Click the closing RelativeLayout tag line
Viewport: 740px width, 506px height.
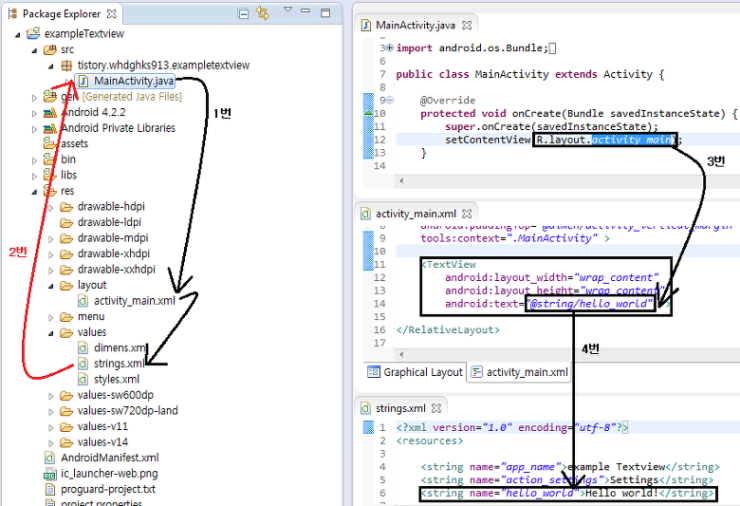pyautogui.click(x=448, y=329)
